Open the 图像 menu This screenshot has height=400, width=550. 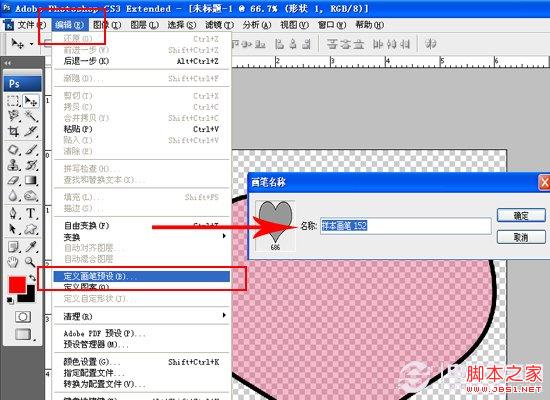[107, 25]
